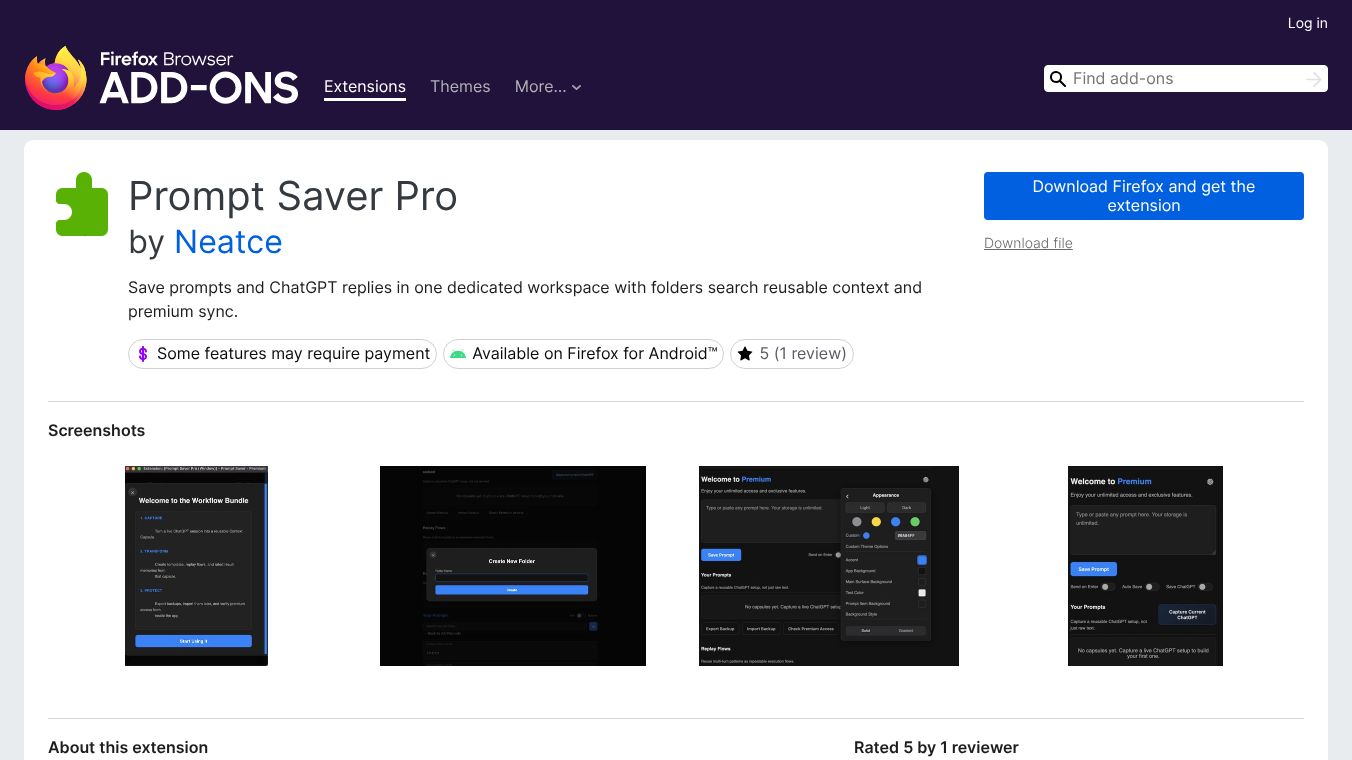1352x760 pixels.
Task: Click the search magnifier icon
Action: [1058, 79]
